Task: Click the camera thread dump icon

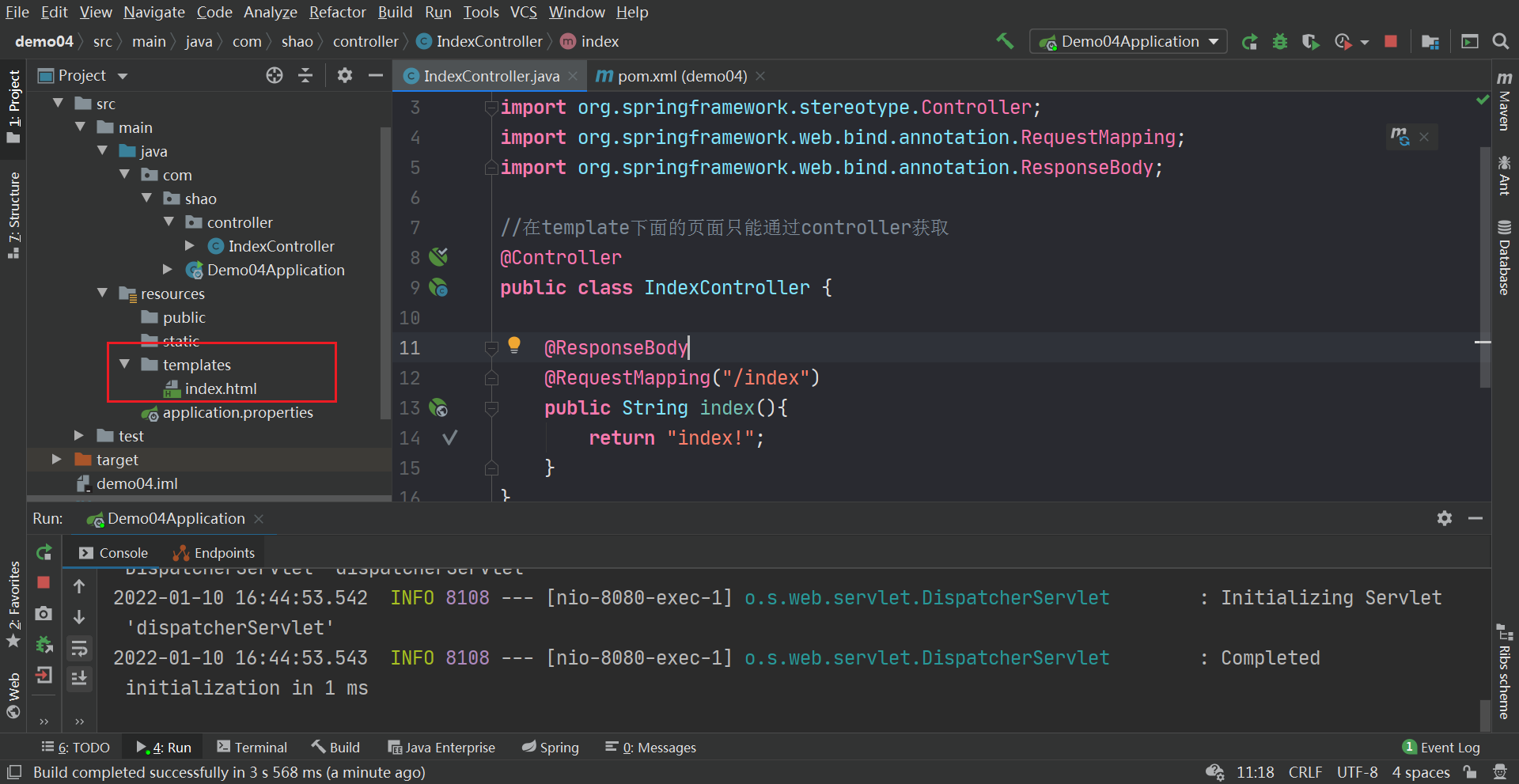Action: click(44, 613)
